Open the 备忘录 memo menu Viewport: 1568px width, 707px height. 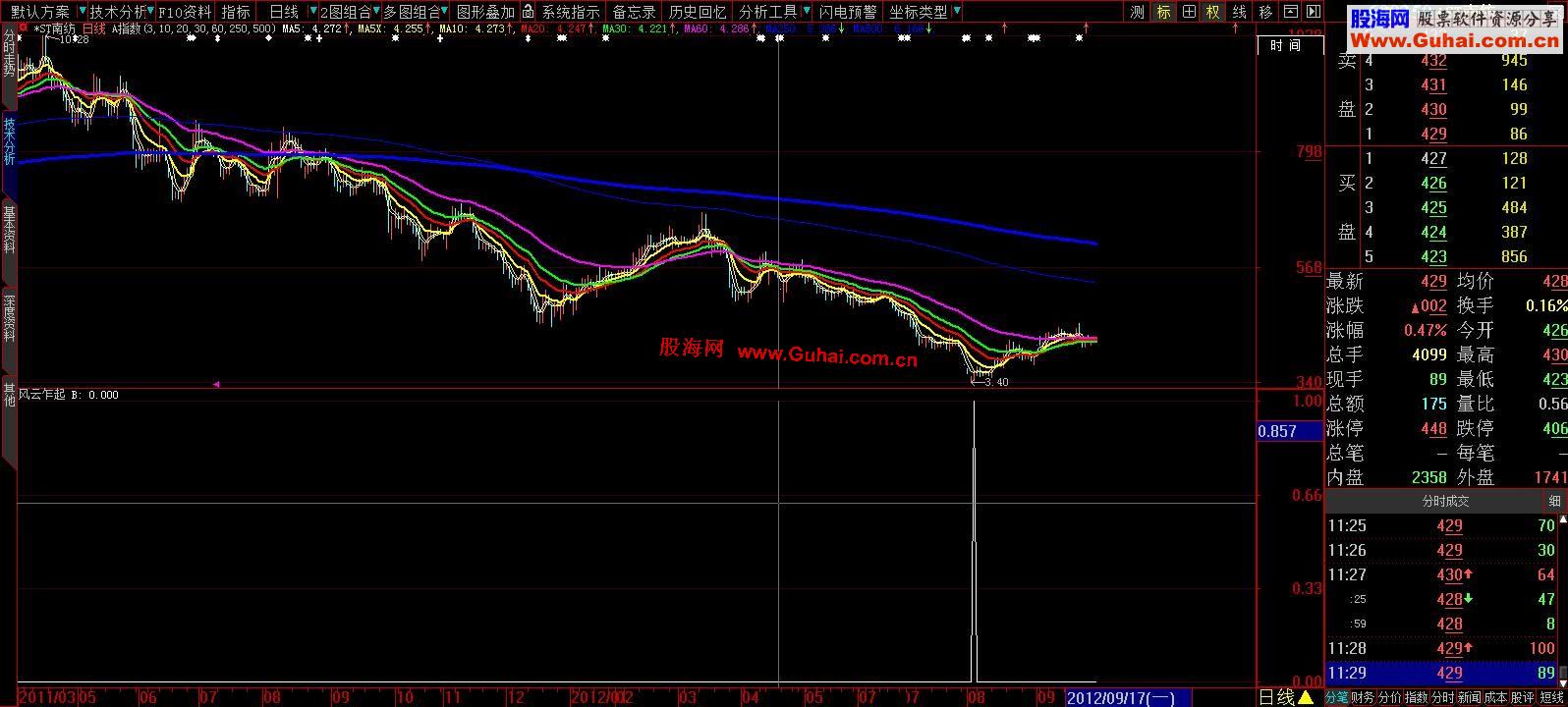pos(634,12)
